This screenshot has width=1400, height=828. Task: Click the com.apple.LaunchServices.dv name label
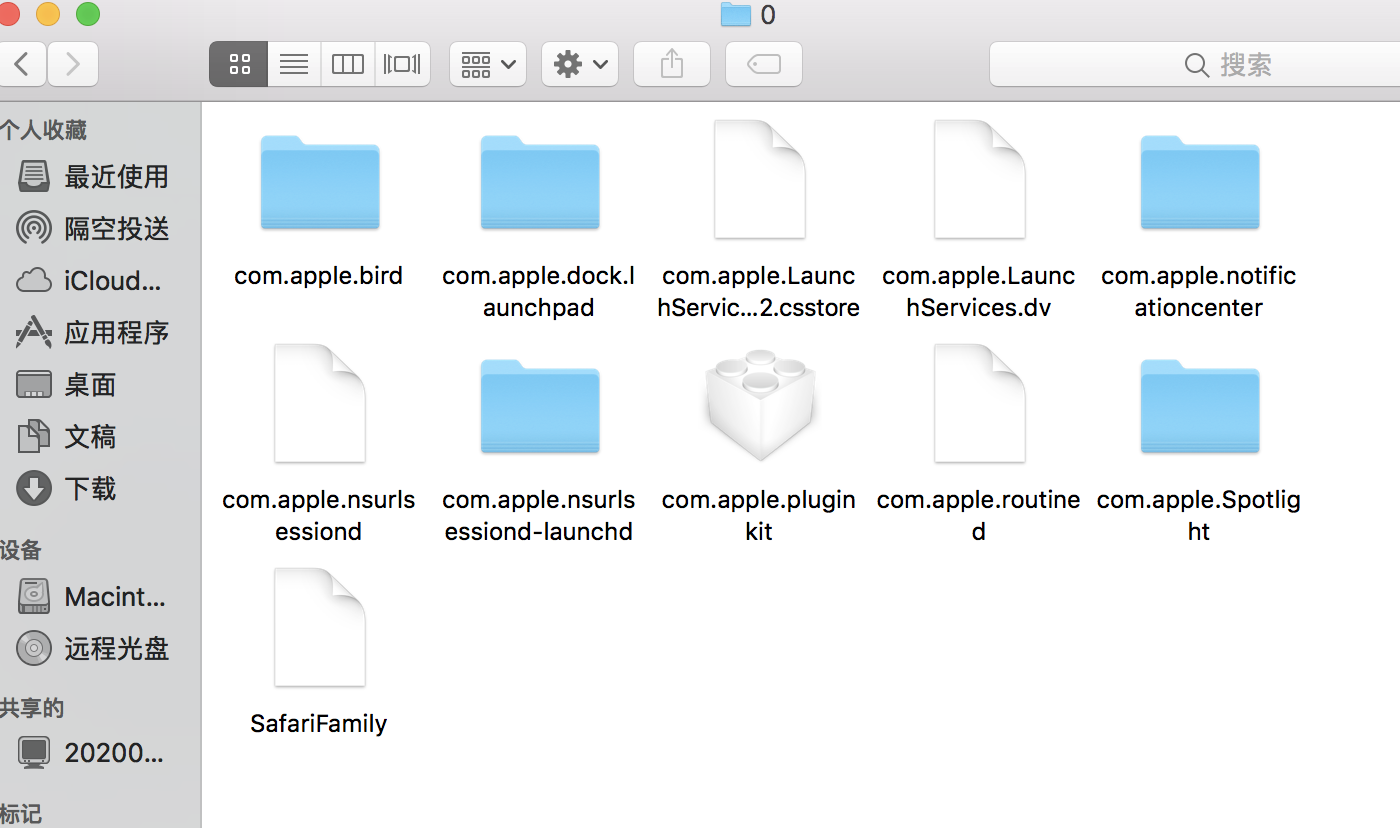979,291
